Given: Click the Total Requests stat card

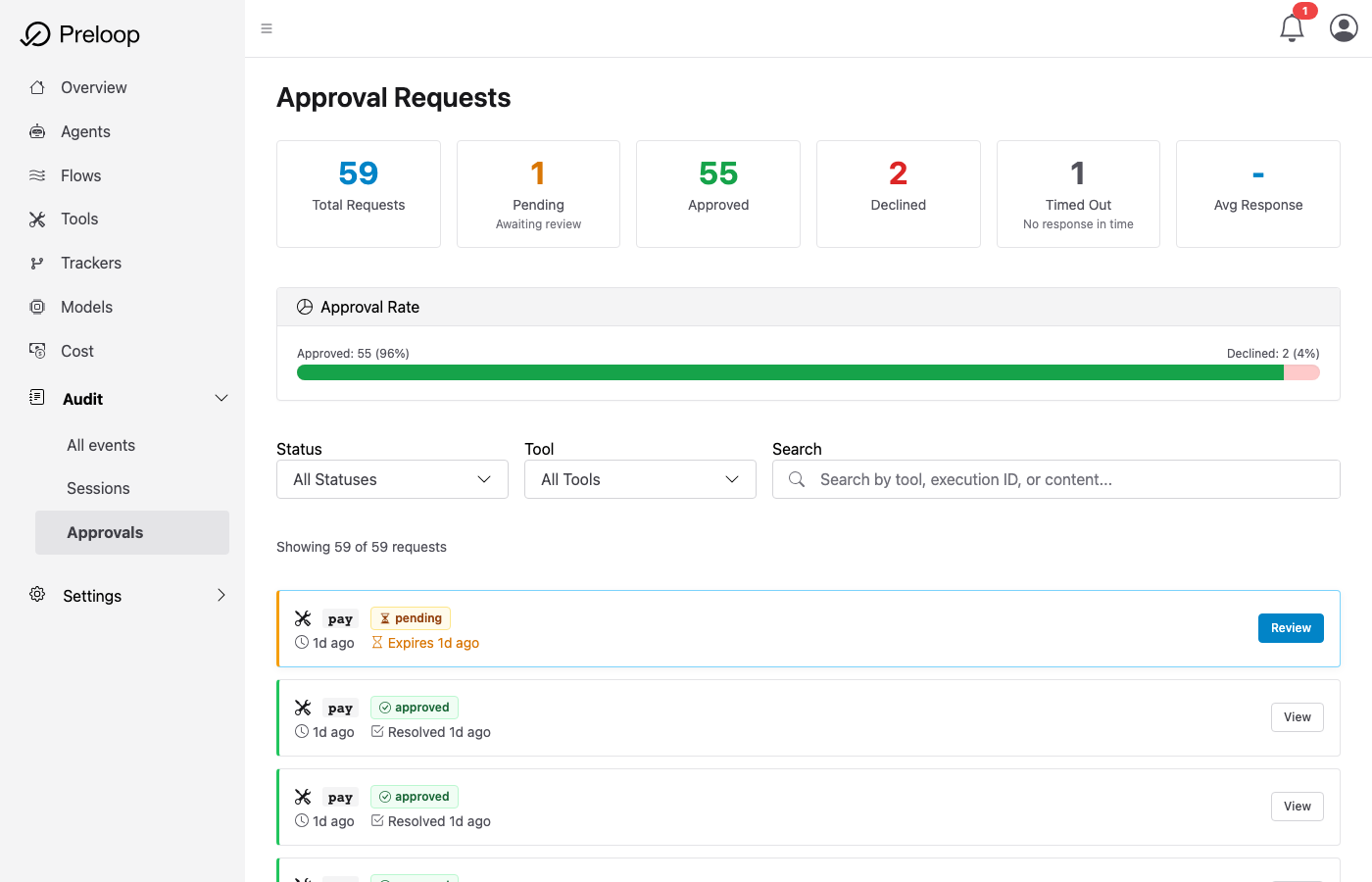Looking at the screenshot, I should [x=359, y=194].
